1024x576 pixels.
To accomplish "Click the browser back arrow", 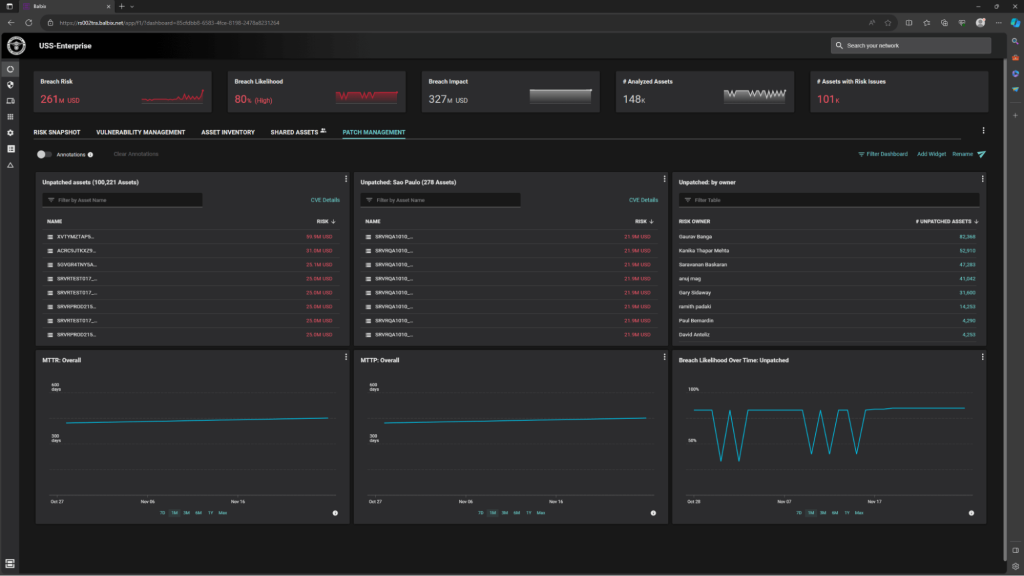I will pos(11,23).
